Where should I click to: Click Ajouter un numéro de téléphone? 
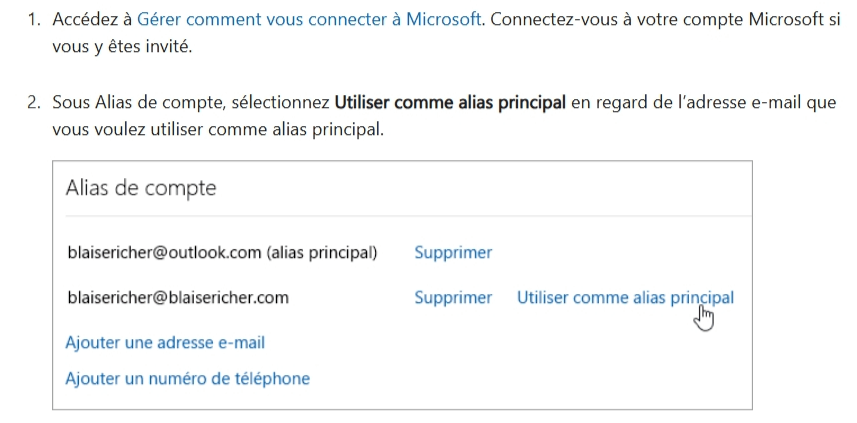click(187, 379)
